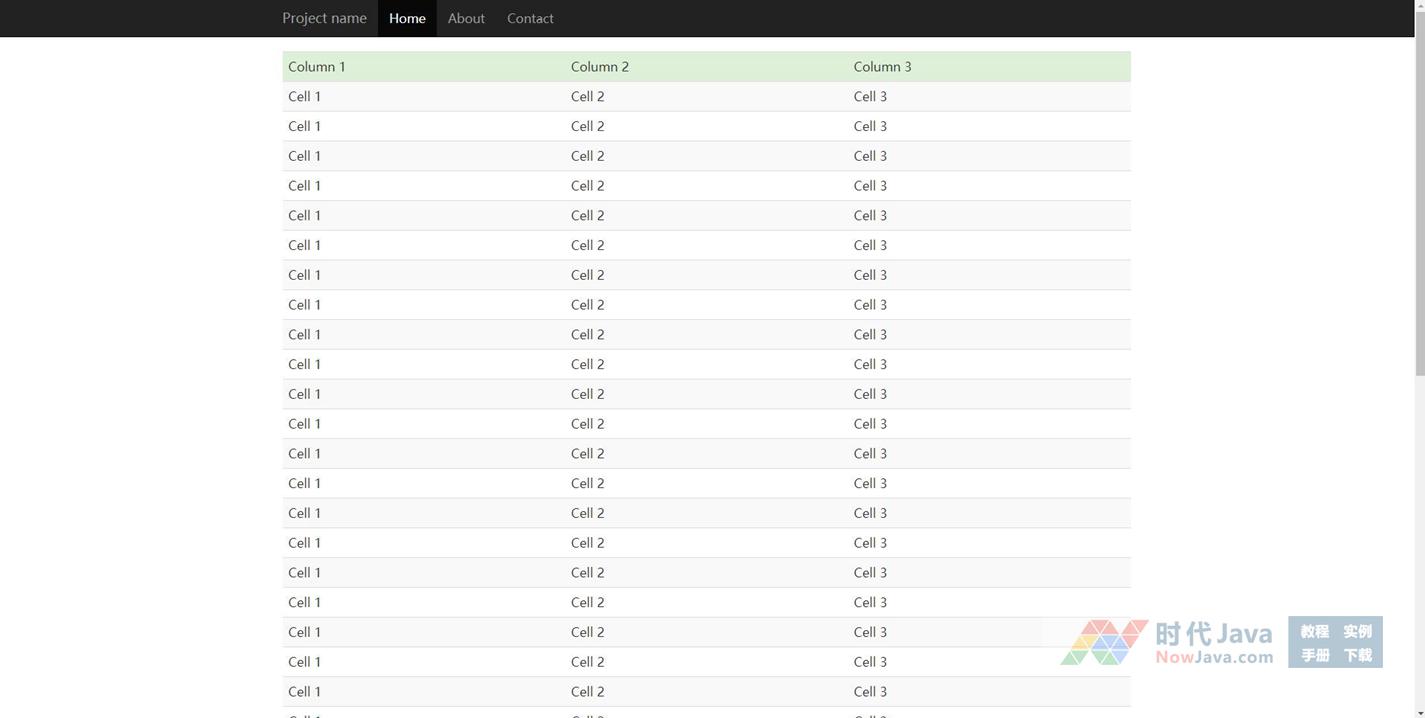Open the NowJava.com watermark link

point(1214,657)
